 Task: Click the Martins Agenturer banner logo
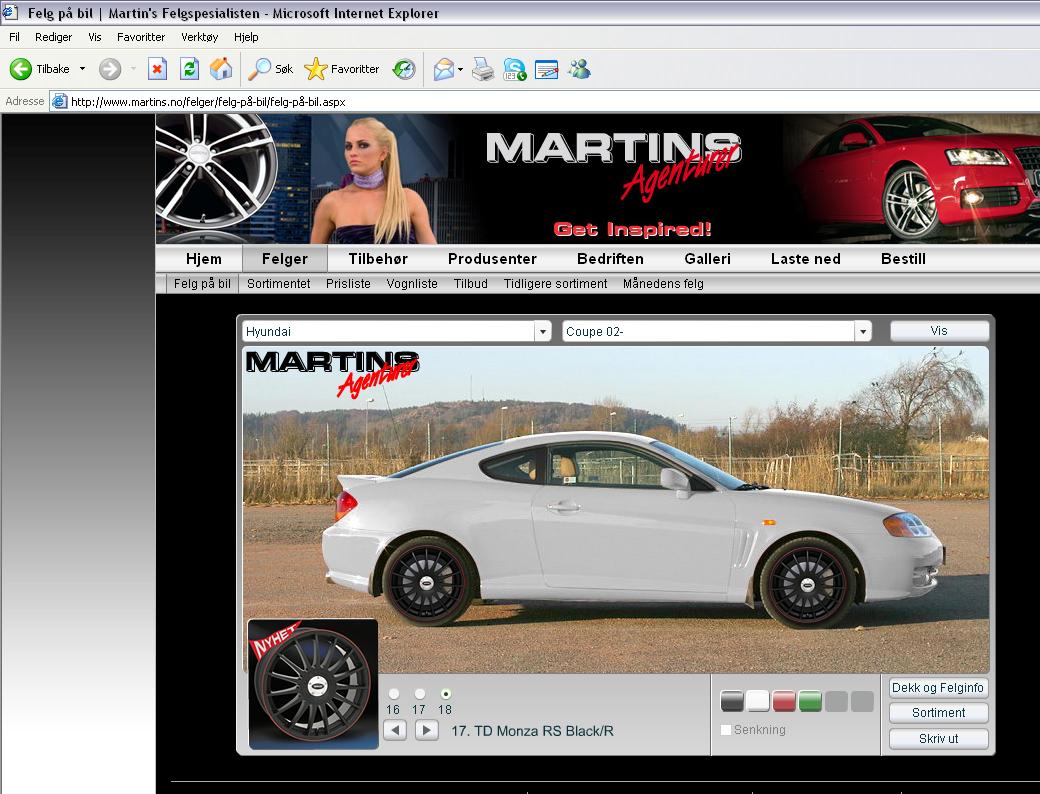point(614,166)
